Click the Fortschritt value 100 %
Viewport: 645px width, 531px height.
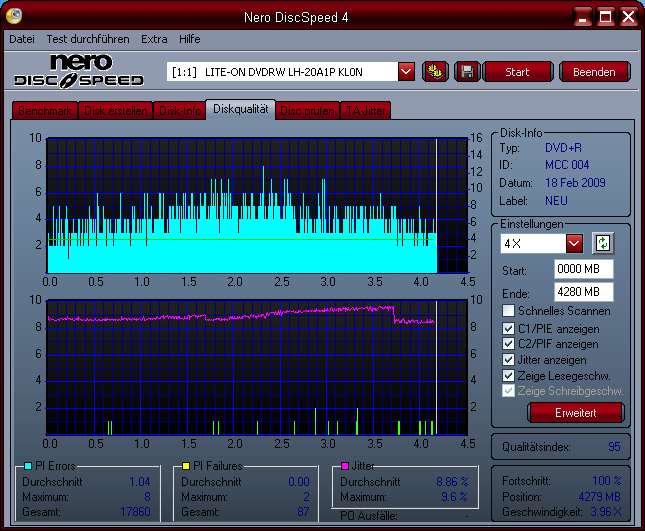point(606,481)
